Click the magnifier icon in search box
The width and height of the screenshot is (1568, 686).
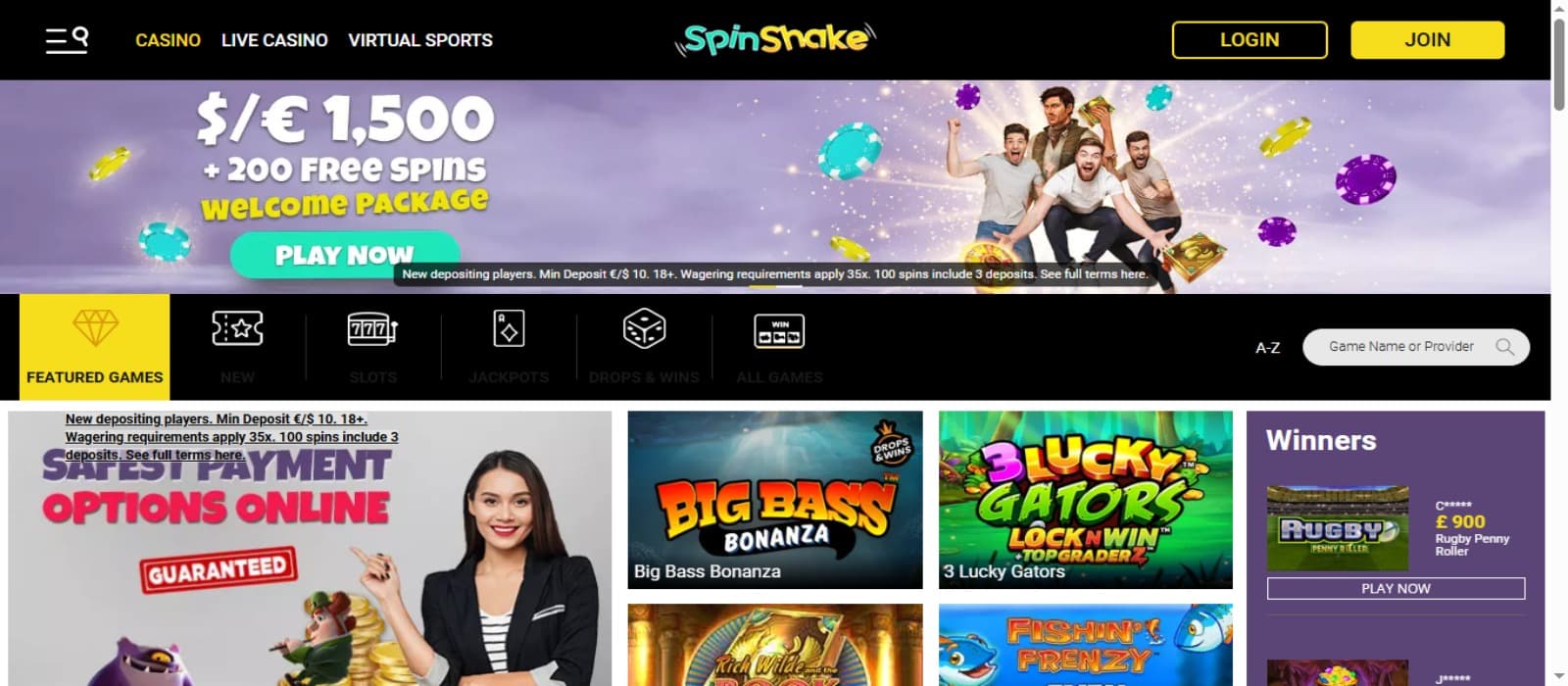click(x=1505, y=346)
